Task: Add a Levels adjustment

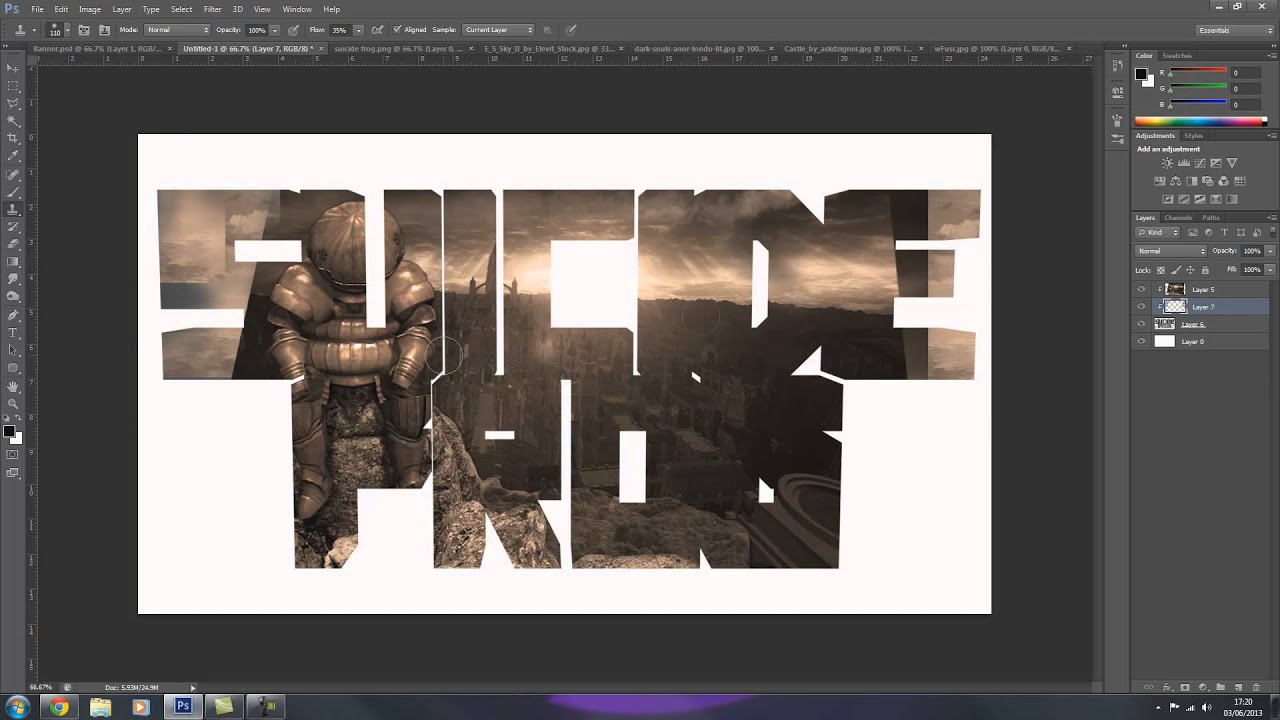Action: point(1183,163)
